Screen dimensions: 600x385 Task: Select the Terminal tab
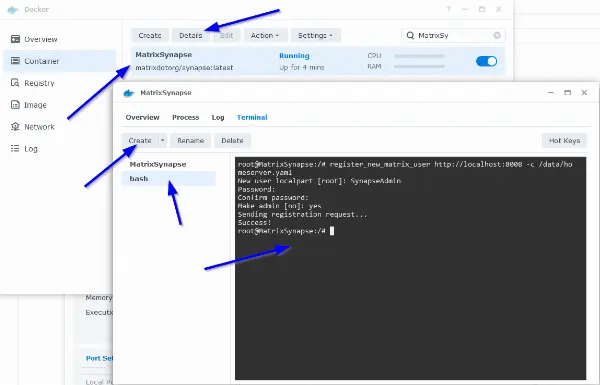coord(252,117)
